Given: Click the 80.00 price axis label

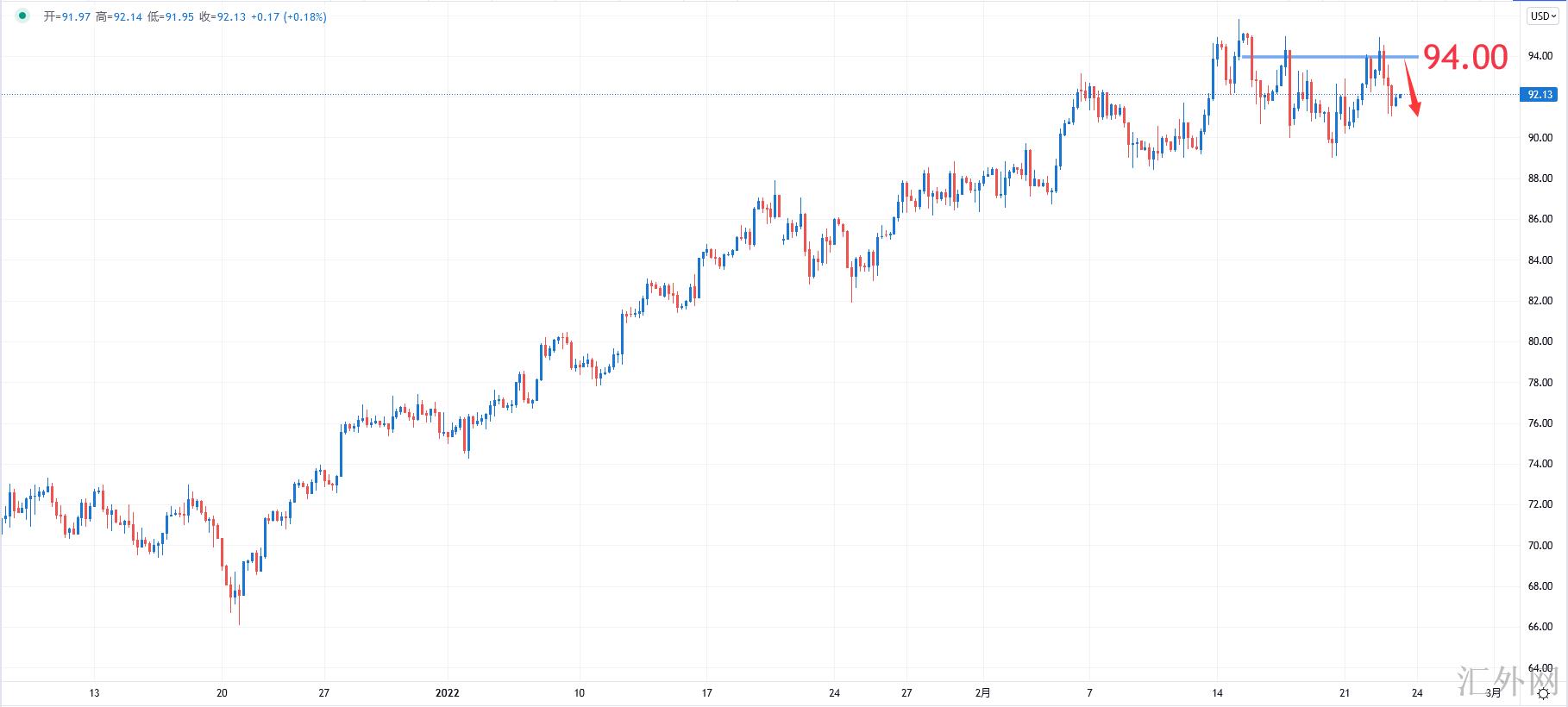Looking at the screenshot, I should (x=1540, y=341).
